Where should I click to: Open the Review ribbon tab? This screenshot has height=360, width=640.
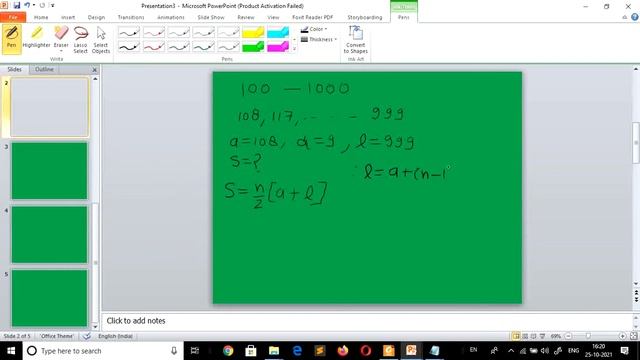[246, 17]
